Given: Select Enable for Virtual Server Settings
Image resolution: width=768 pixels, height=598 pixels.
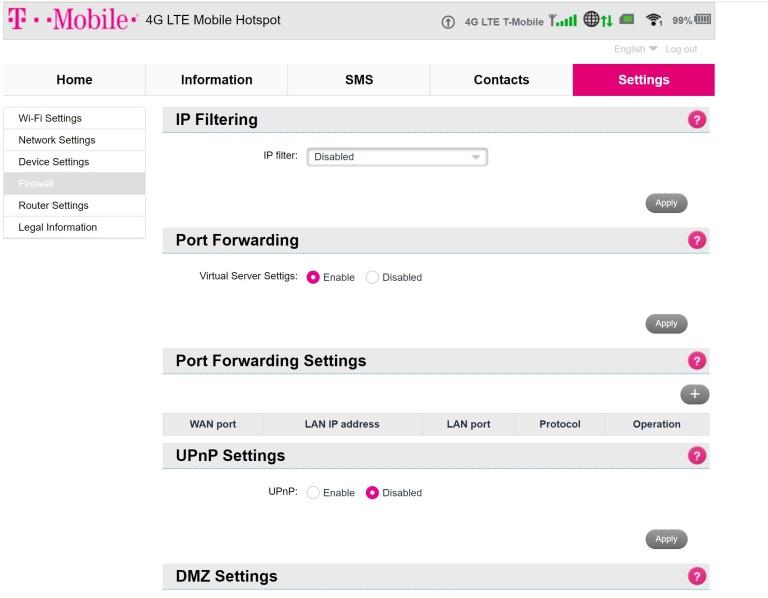Looking at the screenshot, I should coord(314,277).
